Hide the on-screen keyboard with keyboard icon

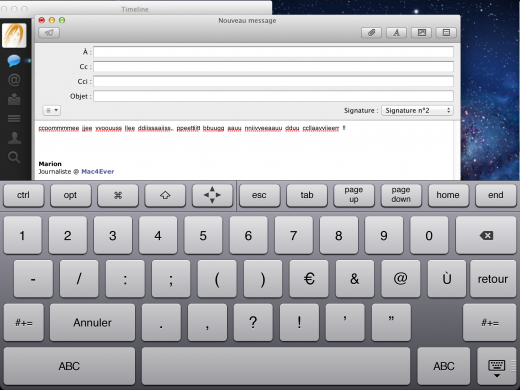497,366
